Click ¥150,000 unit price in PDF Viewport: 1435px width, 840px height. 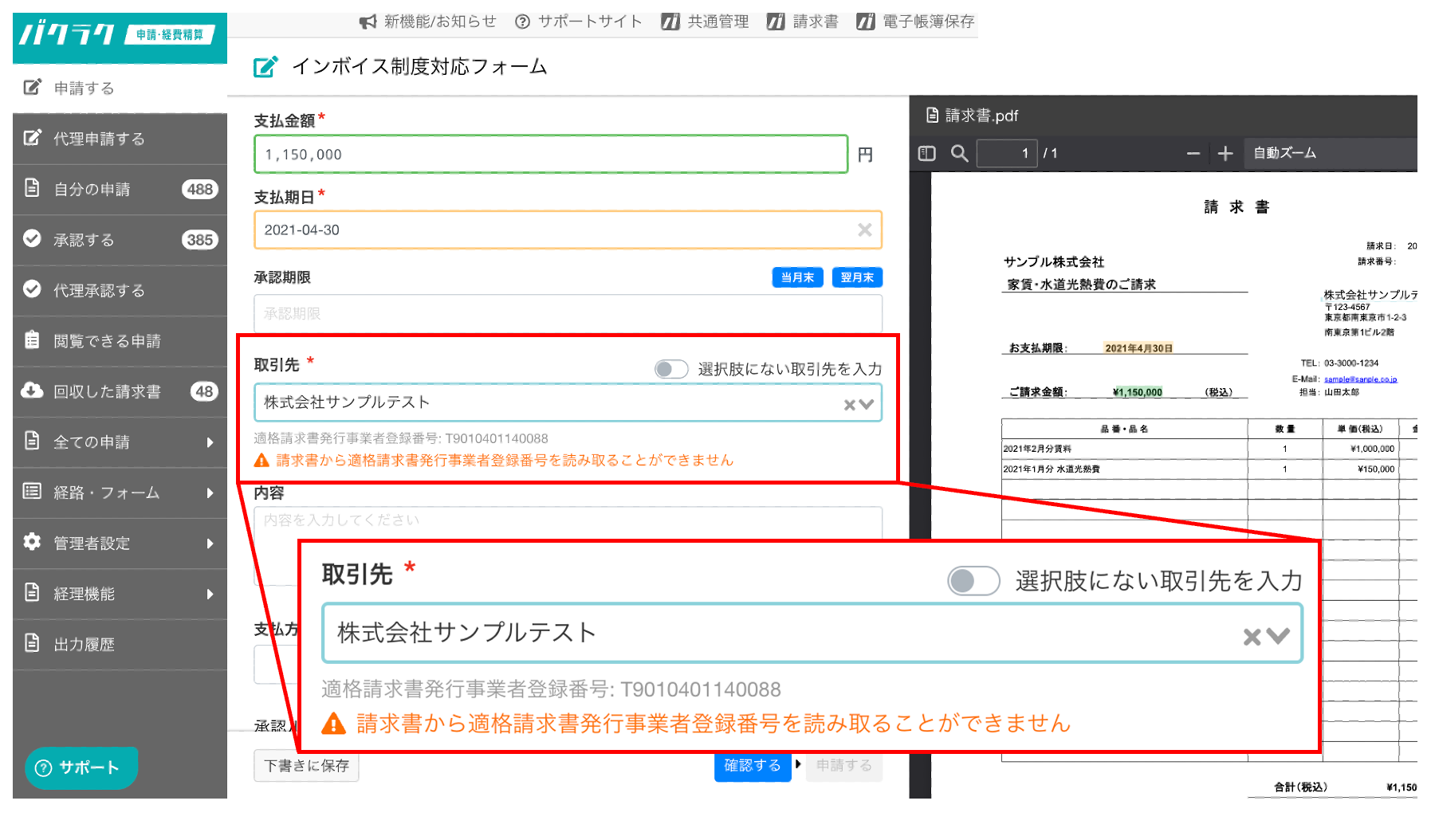pos(1376,469)
